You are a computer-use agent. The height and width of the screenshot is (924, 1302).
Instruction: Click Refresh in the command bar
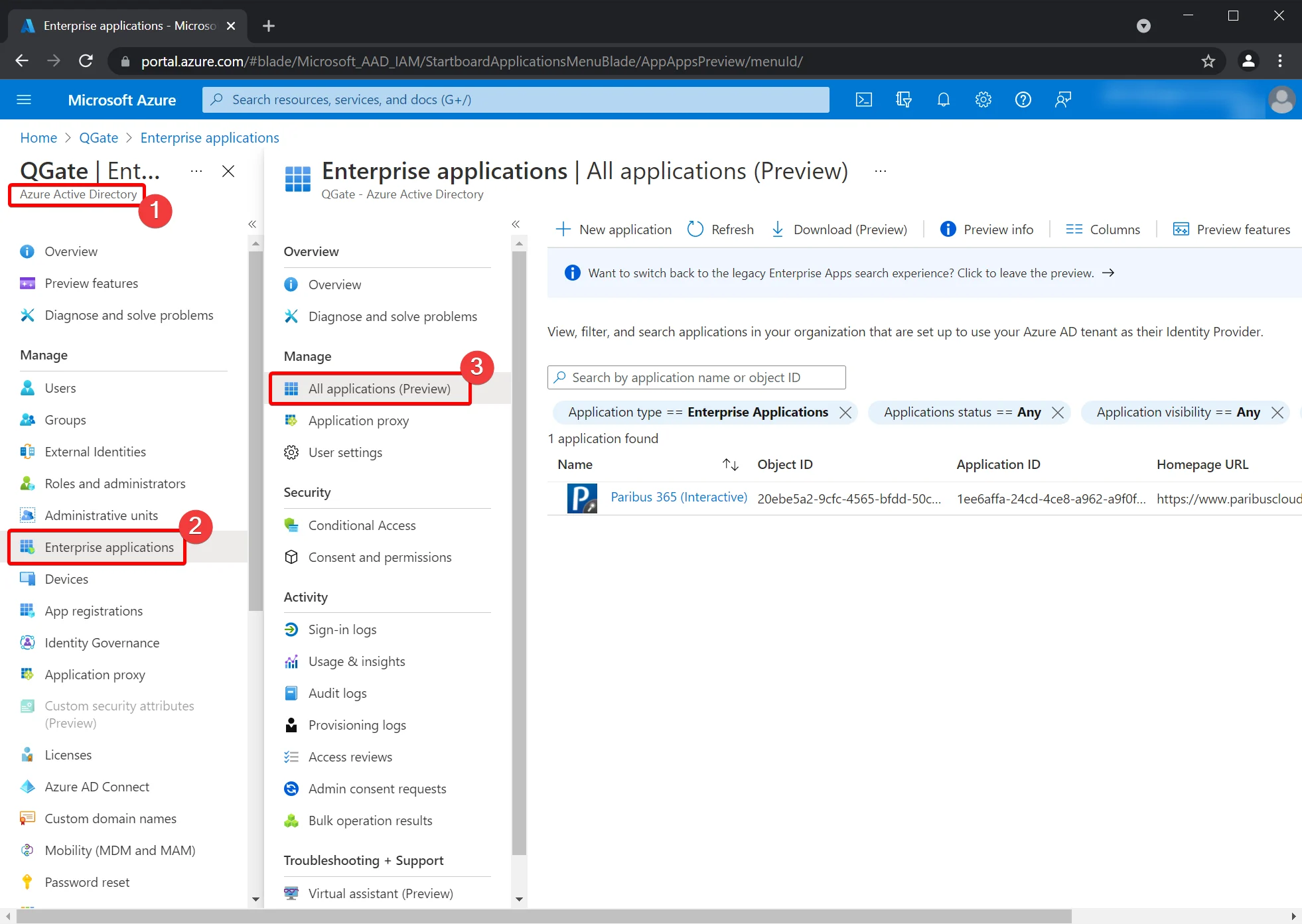tap(721, 230)
